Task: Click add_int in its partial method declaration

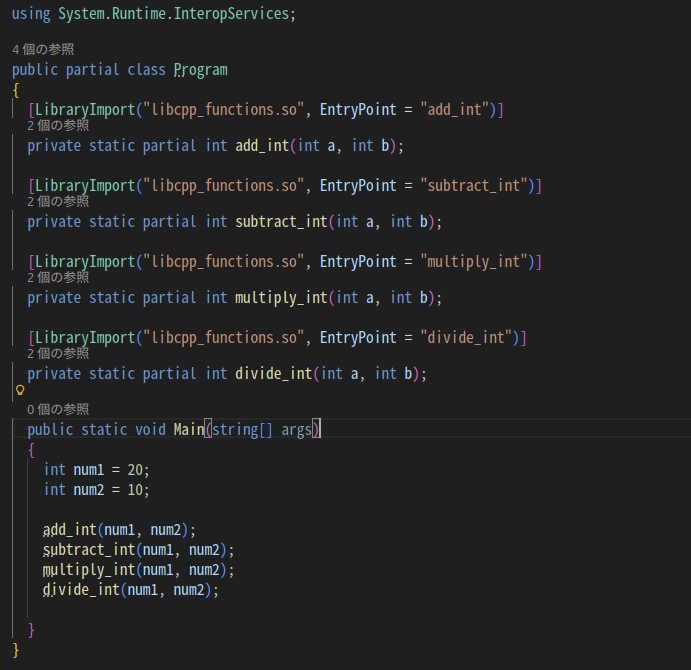Action: [262, 146]
